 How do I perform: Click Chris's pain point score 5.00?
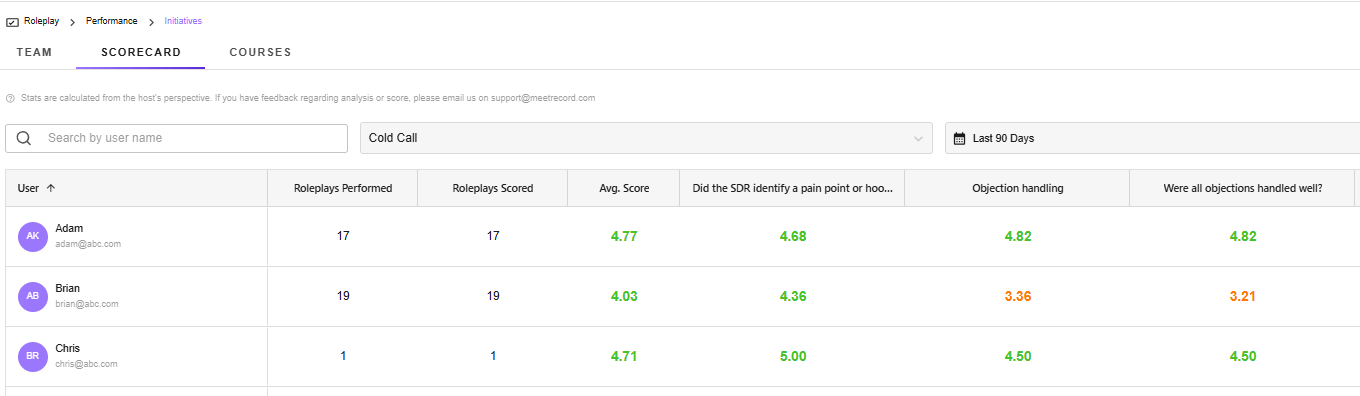tap(793, 356)
